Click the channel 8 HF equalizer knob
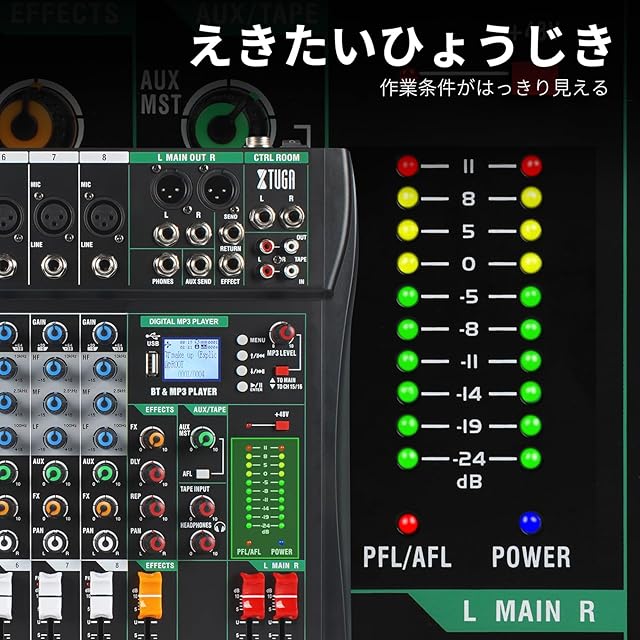 coord(105,368)
